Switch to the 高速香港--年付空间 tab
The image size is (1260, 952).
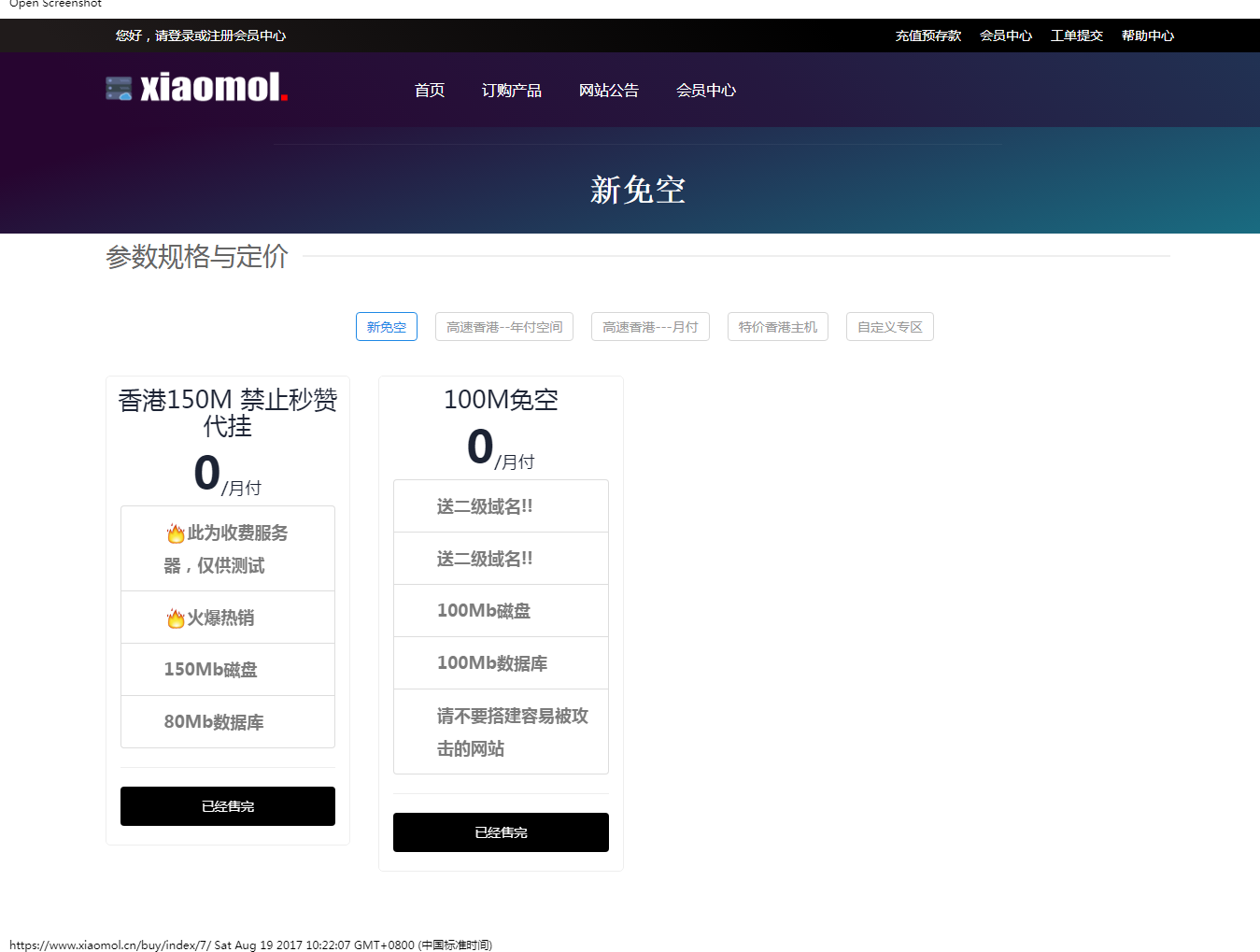[503, 327]
